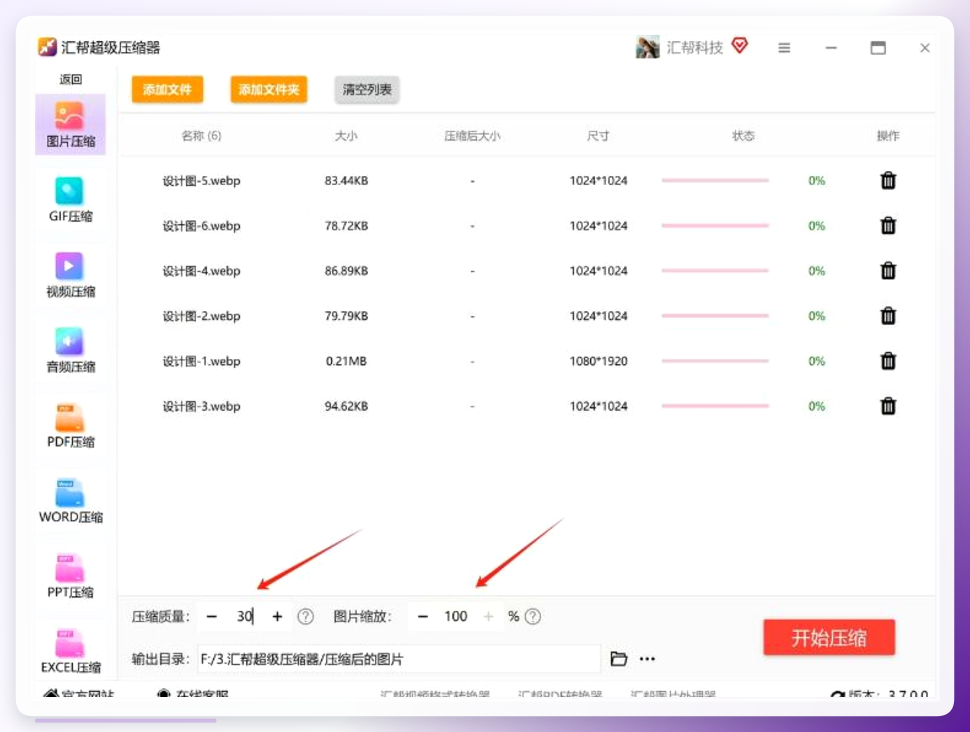Click size value 94.62KB
The height and width of the screenshot is (732, 970).
[x=346, y=407]
